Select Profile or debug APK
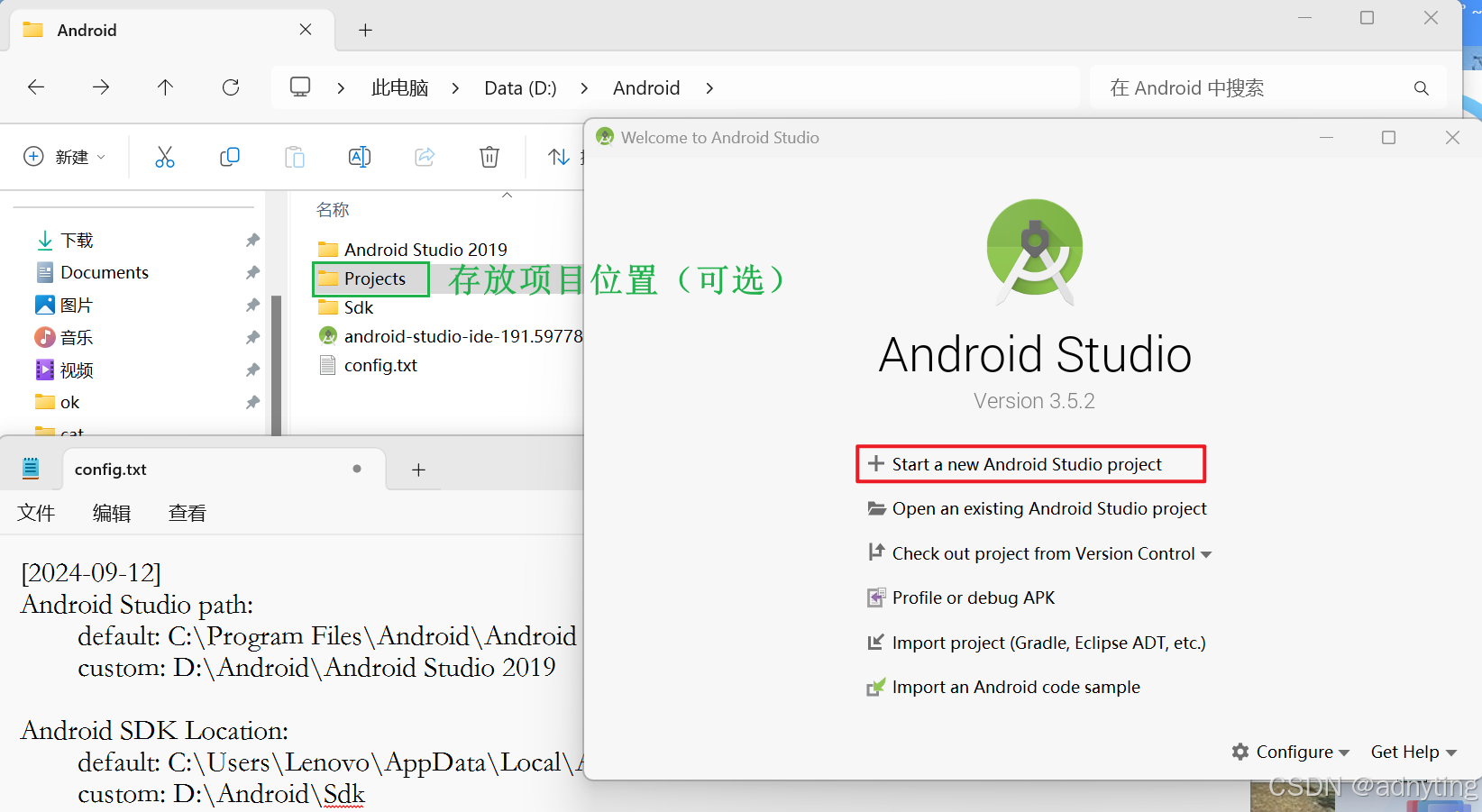This screenshot has width=1482, height=812. click(x=961, y=598)
